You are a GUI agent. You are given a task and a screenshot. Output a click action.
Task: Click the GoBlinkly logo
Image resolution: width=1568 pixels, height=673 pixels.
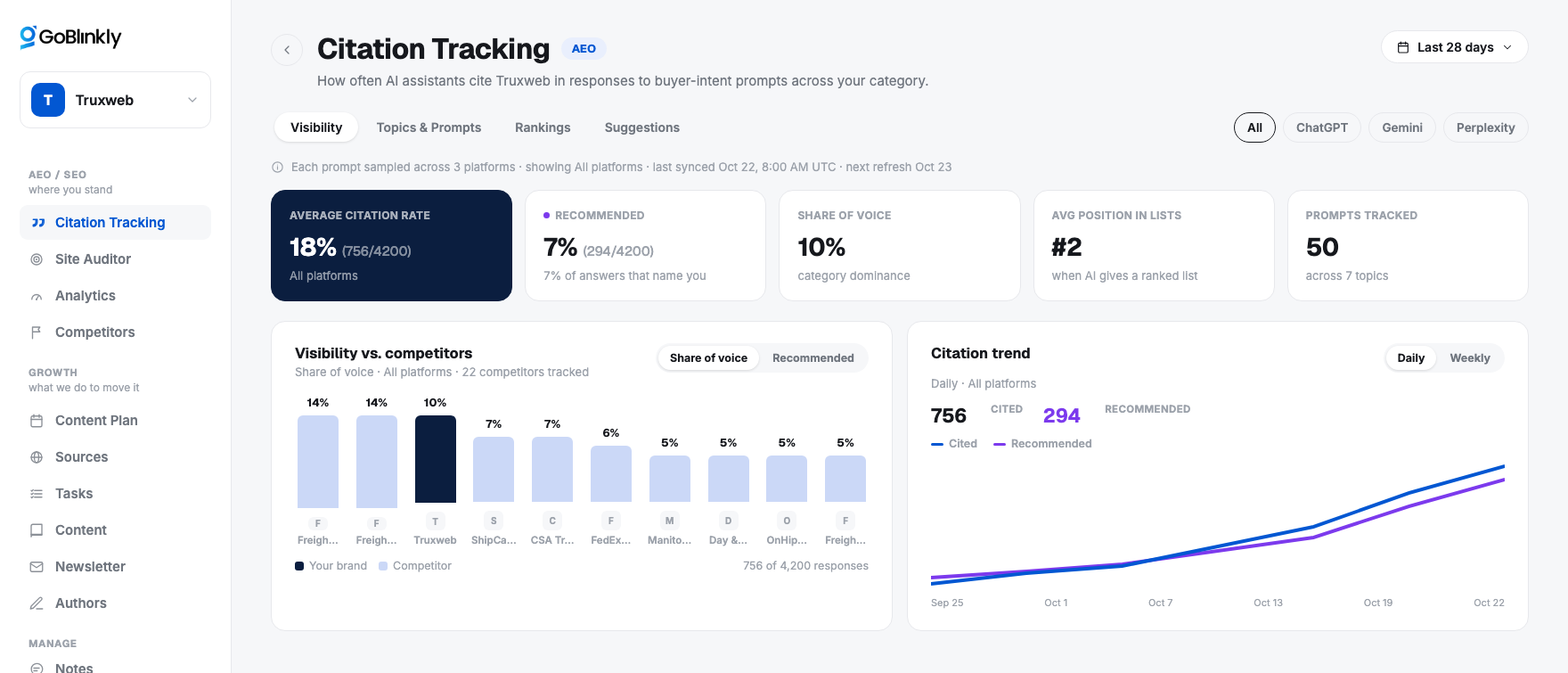point(70,37)
